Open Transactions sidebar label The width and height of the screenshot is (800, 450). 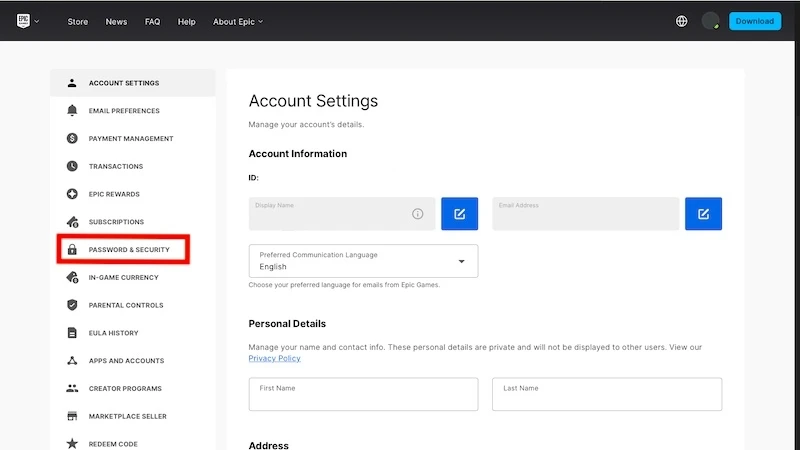[x=116, y=166]
